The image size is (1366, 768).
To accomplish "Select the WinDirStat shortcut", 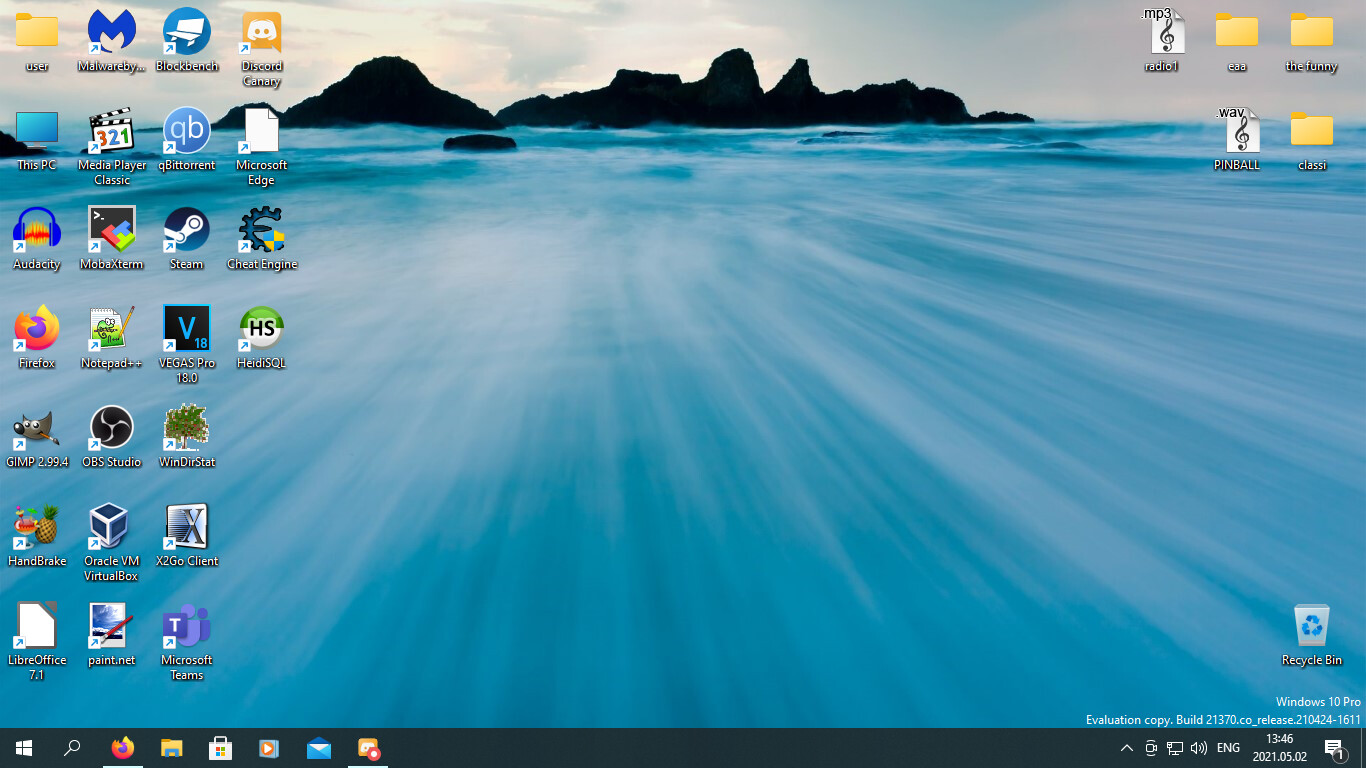I will click(187, 437).
